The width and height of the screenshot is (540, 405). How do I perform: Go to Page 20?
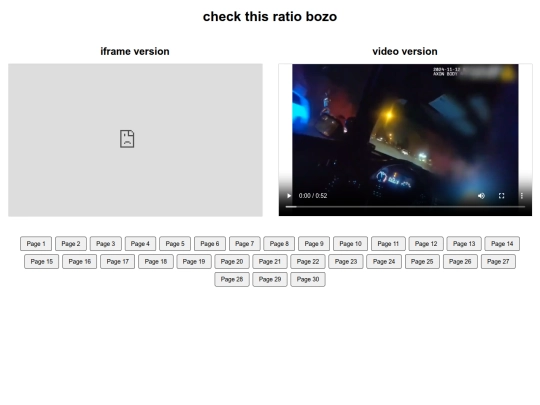point(232,262)
